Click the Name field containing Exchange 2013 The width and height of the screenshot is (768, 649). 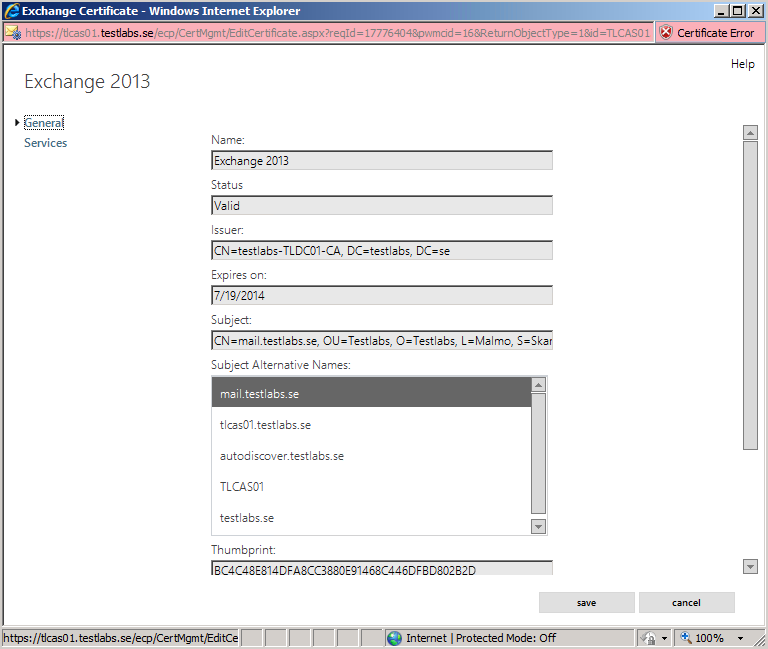click(x=382, y=161)
